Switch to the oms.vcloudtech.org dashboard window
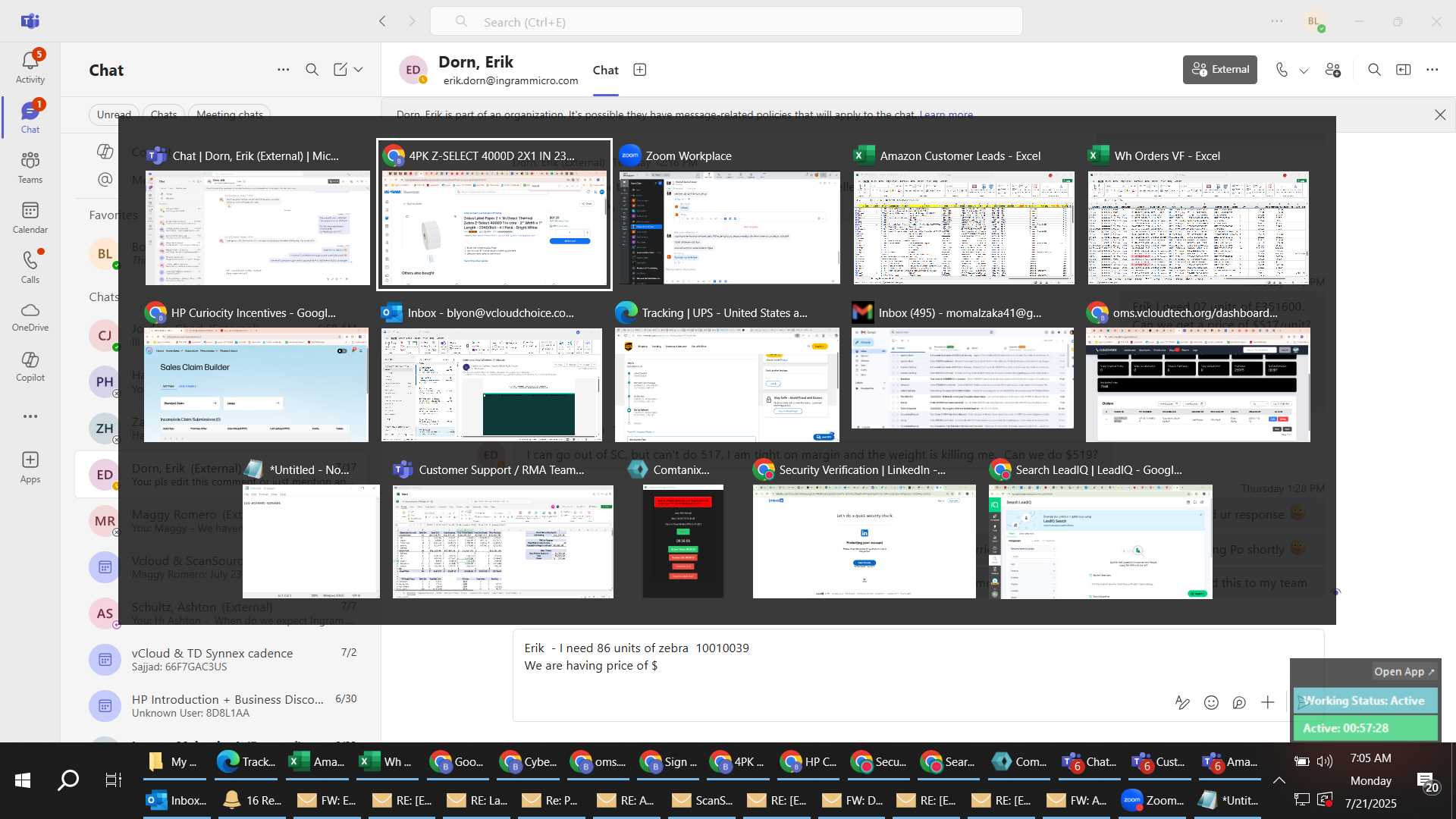This screenshot has width=1456, height=819. [1197, 373]
